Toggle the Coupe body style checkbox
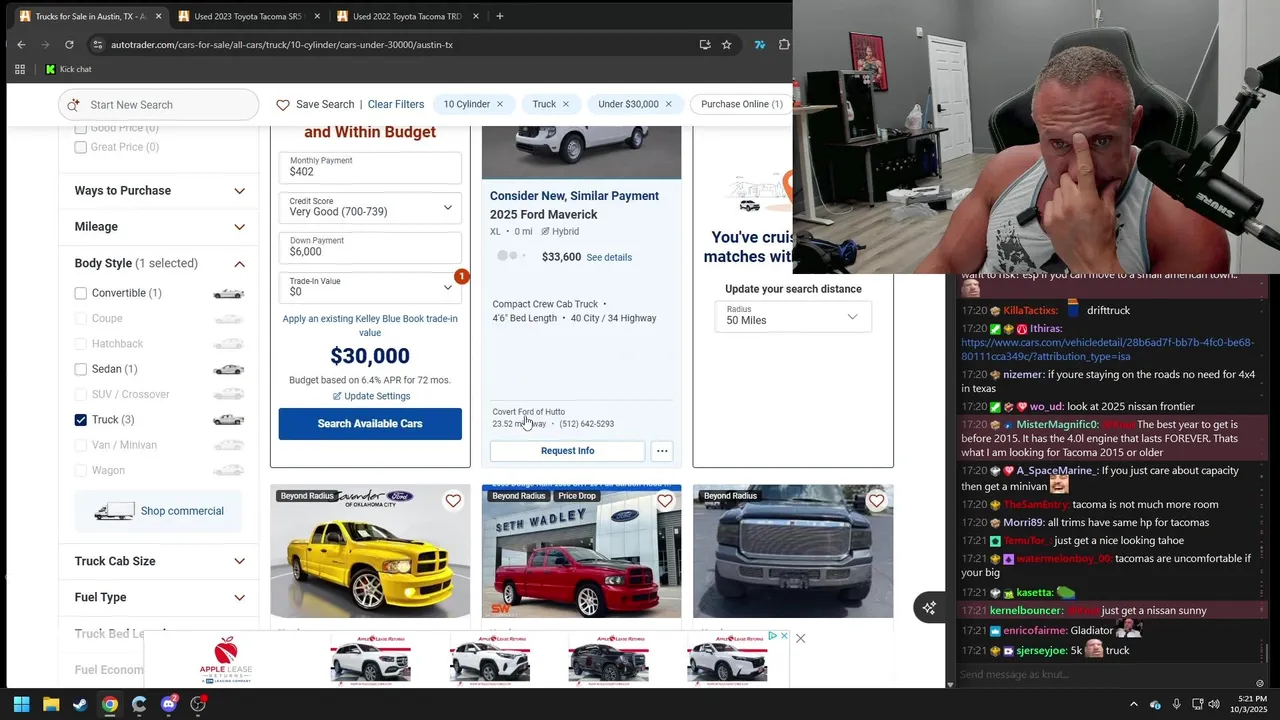1280x720 pixels. pyautogui.click(x=81, y=318)
